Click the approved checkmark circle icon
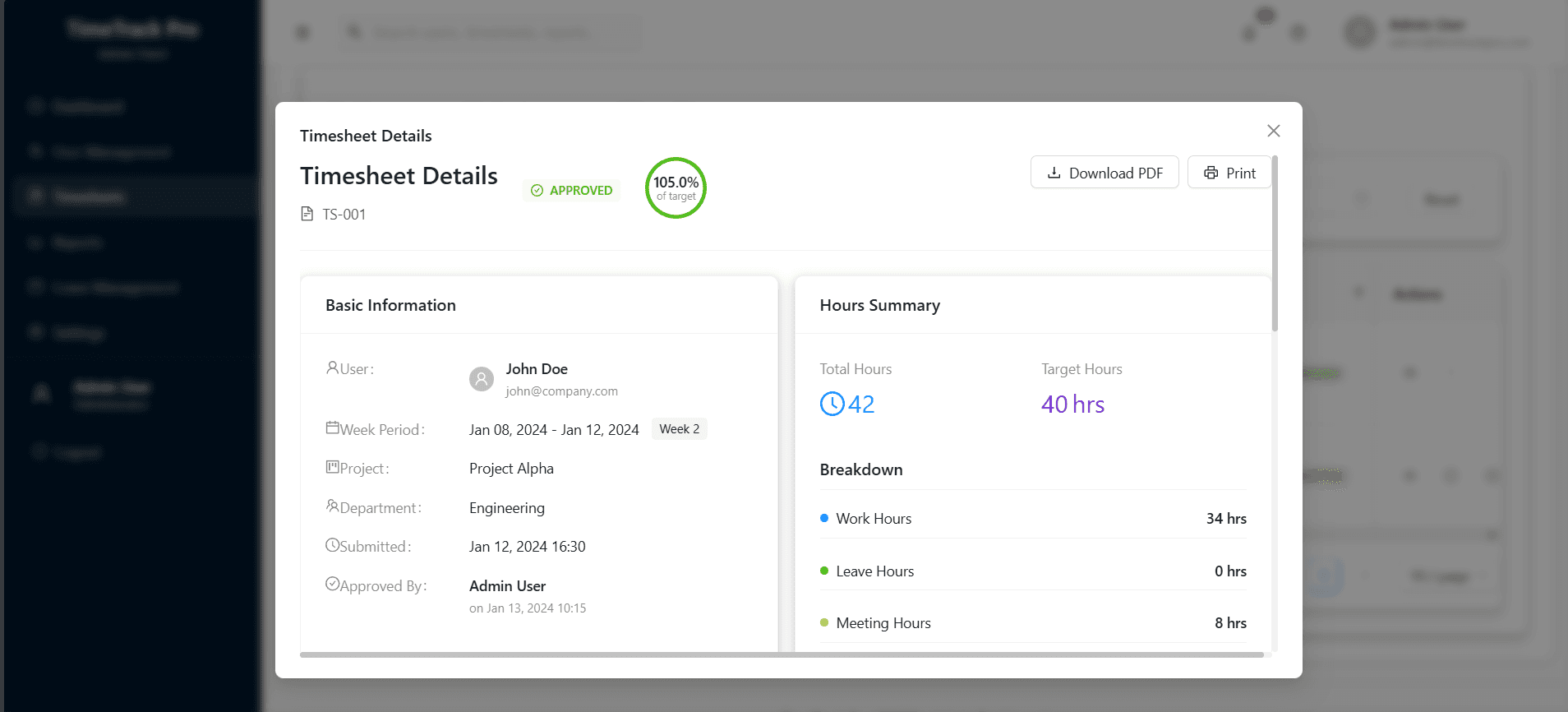The image size is (1568, 712). (537, 190)
